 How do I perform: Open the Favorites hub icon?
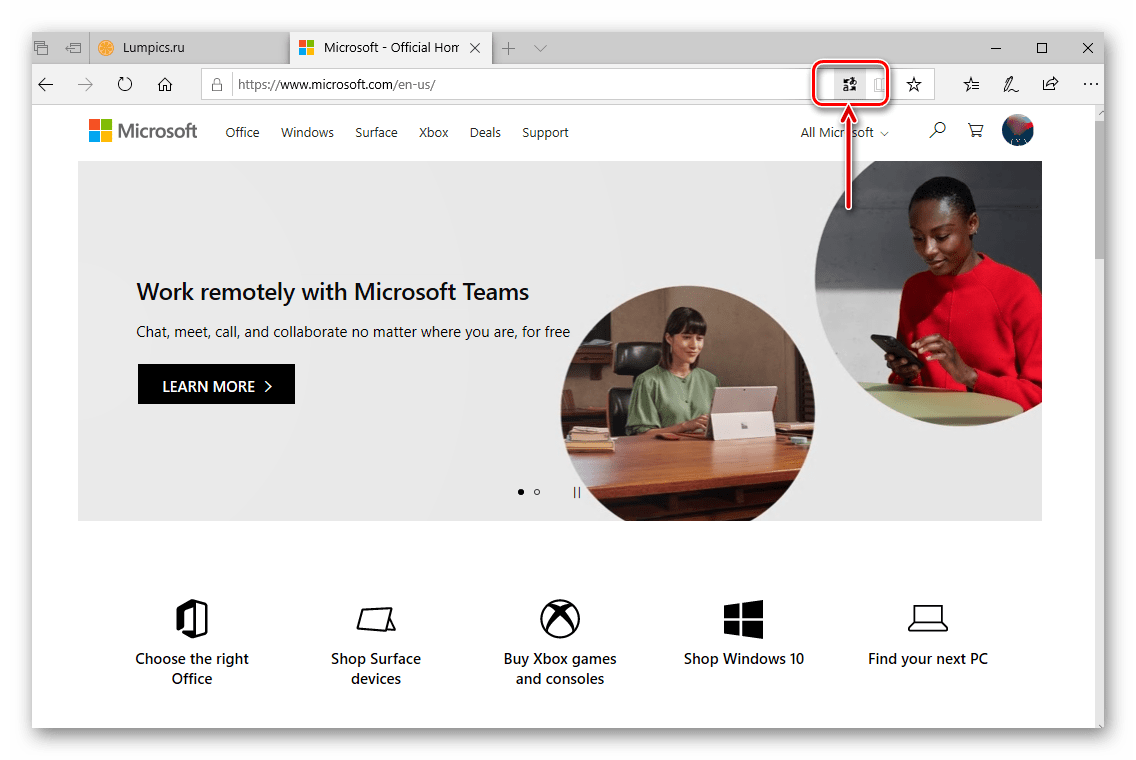[x=971, y=85]
